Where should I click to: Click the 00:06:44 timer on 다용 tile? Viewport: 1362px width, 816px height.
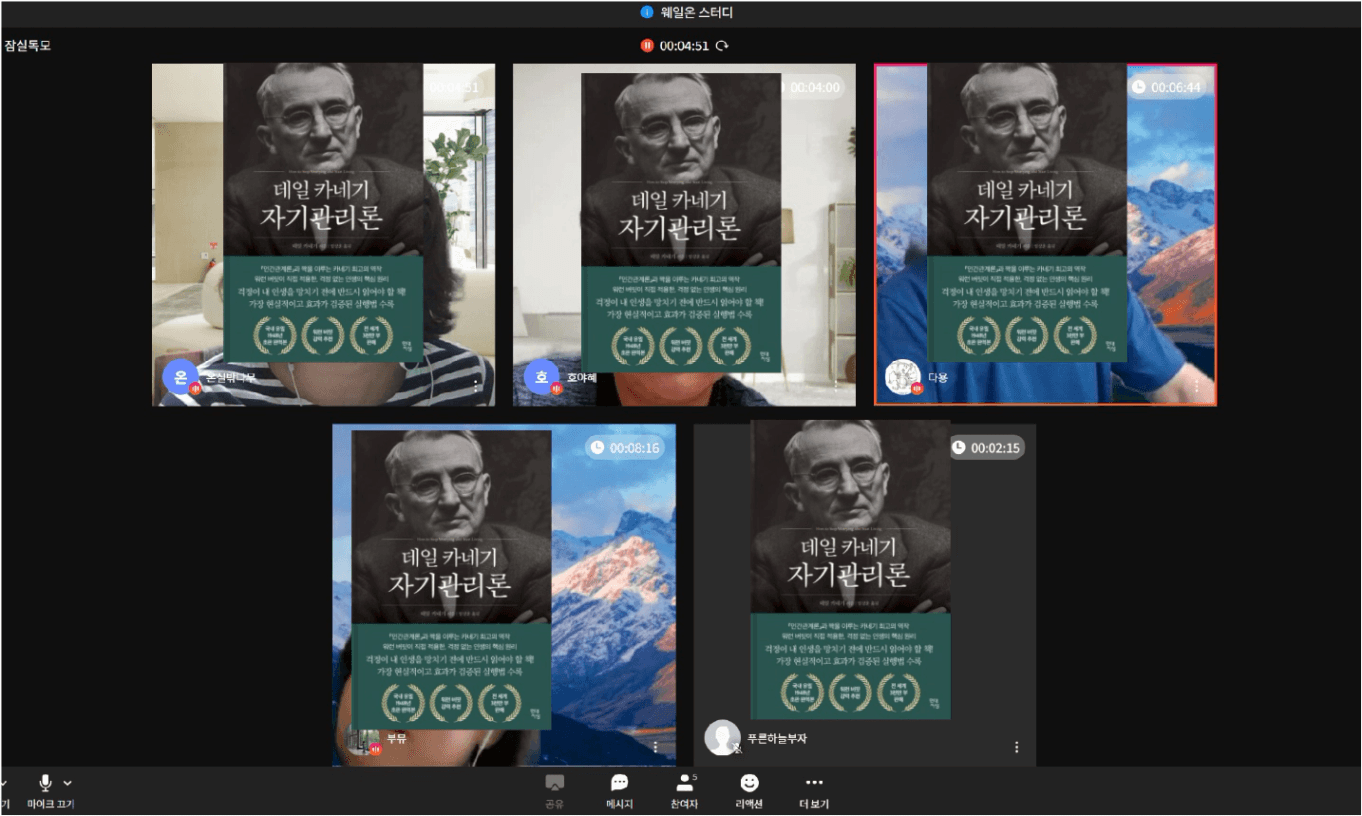pos(1169,88)
